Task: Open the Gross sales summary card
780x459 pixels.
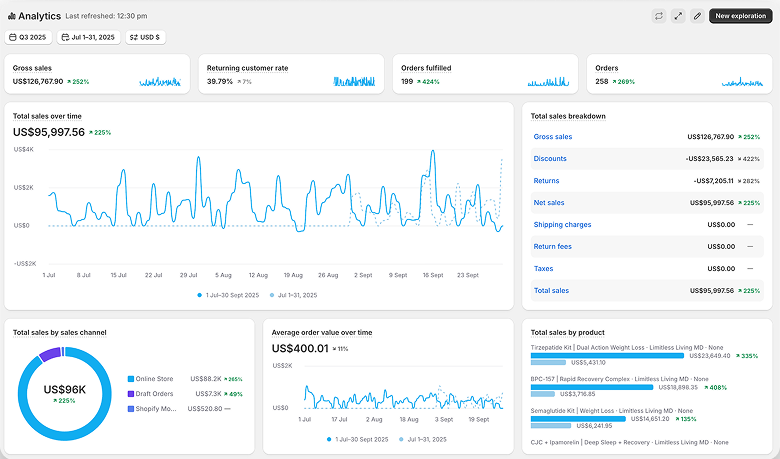Action: pos(97,74)
